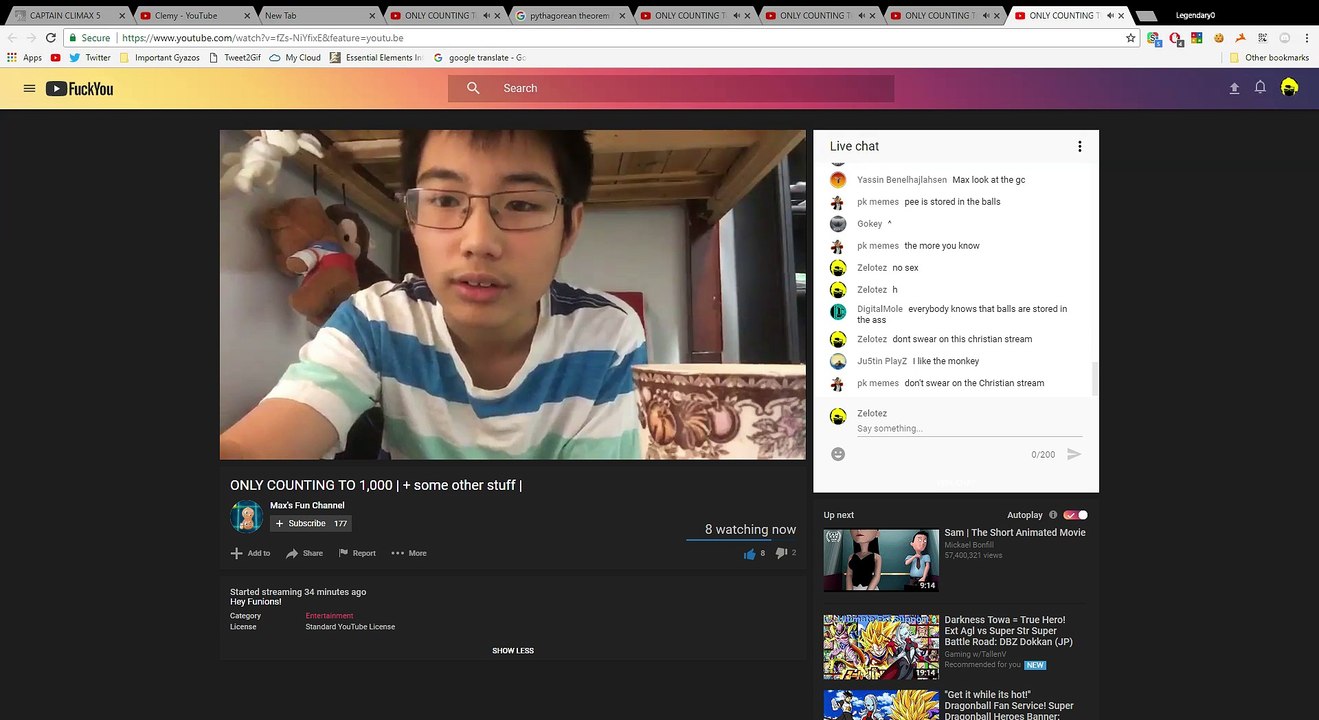Click the '8 watching now' text
Image resolution: width=1319 pixels, height=720 pixels.
pyautogui.click(x=750, y=530)
